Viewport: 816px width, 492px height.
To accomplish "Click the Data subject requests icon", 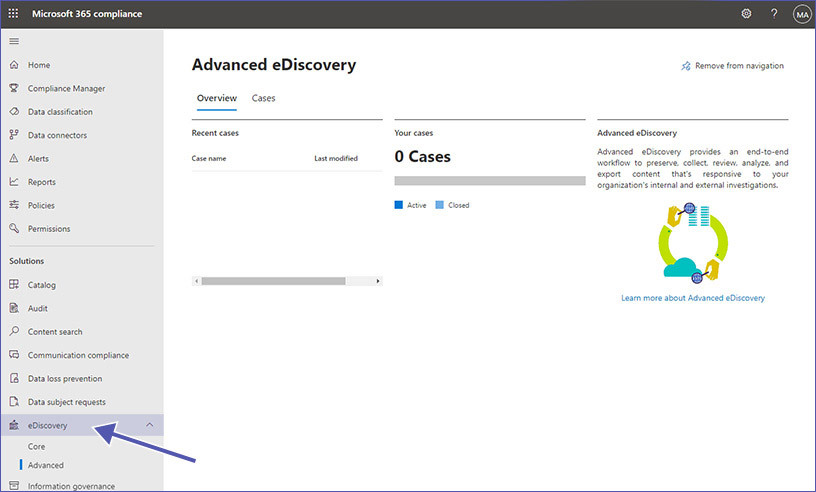I will pyautogui.click(x=14, y=401).
